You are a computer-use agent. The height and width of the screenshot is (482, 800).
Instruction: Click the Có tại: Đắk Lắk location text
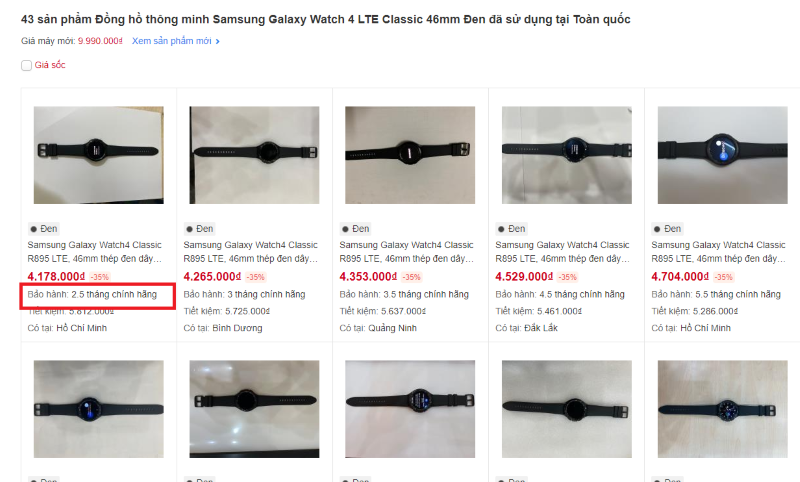click(527, 328)
